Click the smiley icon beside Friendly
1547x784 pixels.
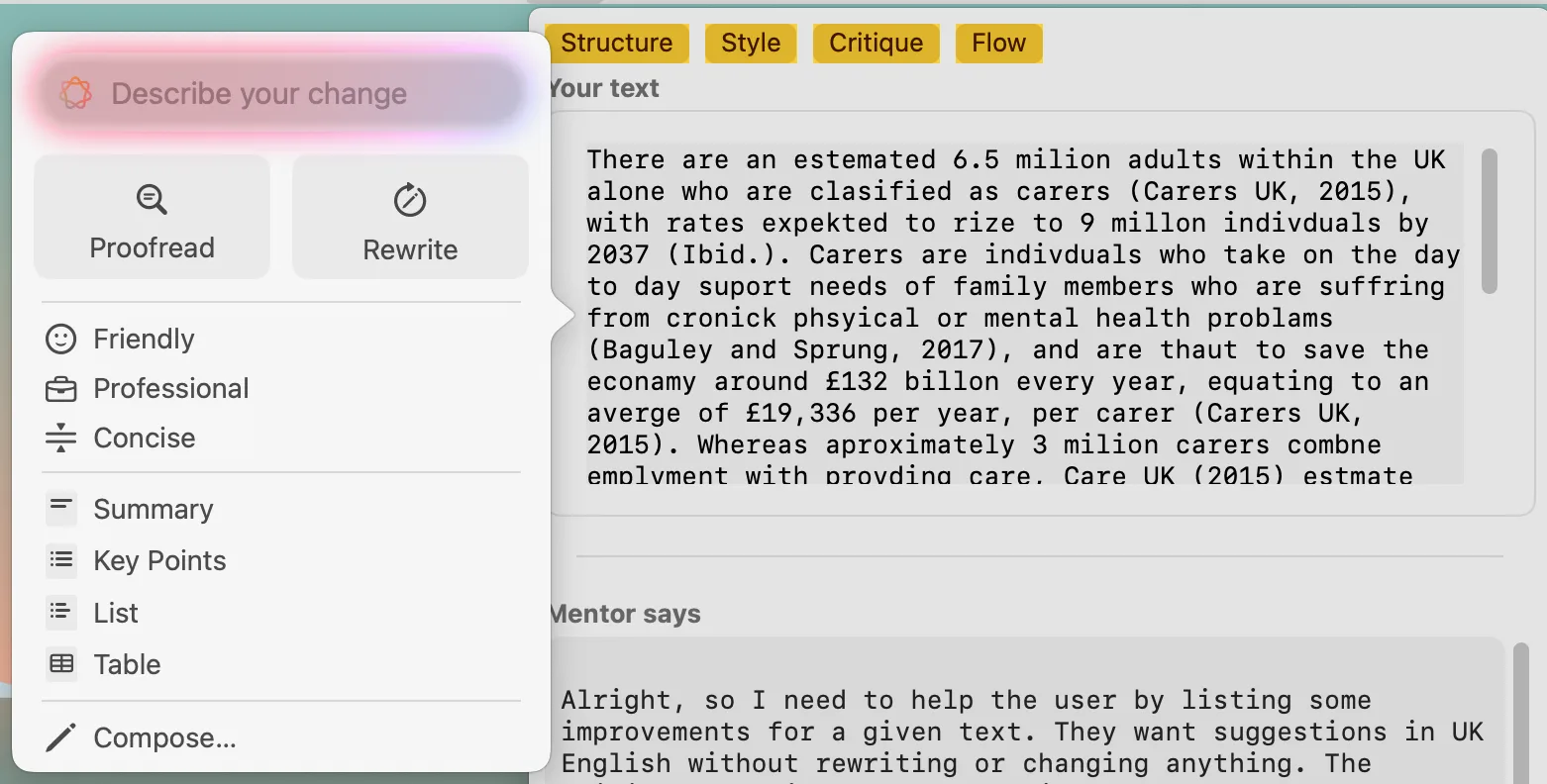60,338
